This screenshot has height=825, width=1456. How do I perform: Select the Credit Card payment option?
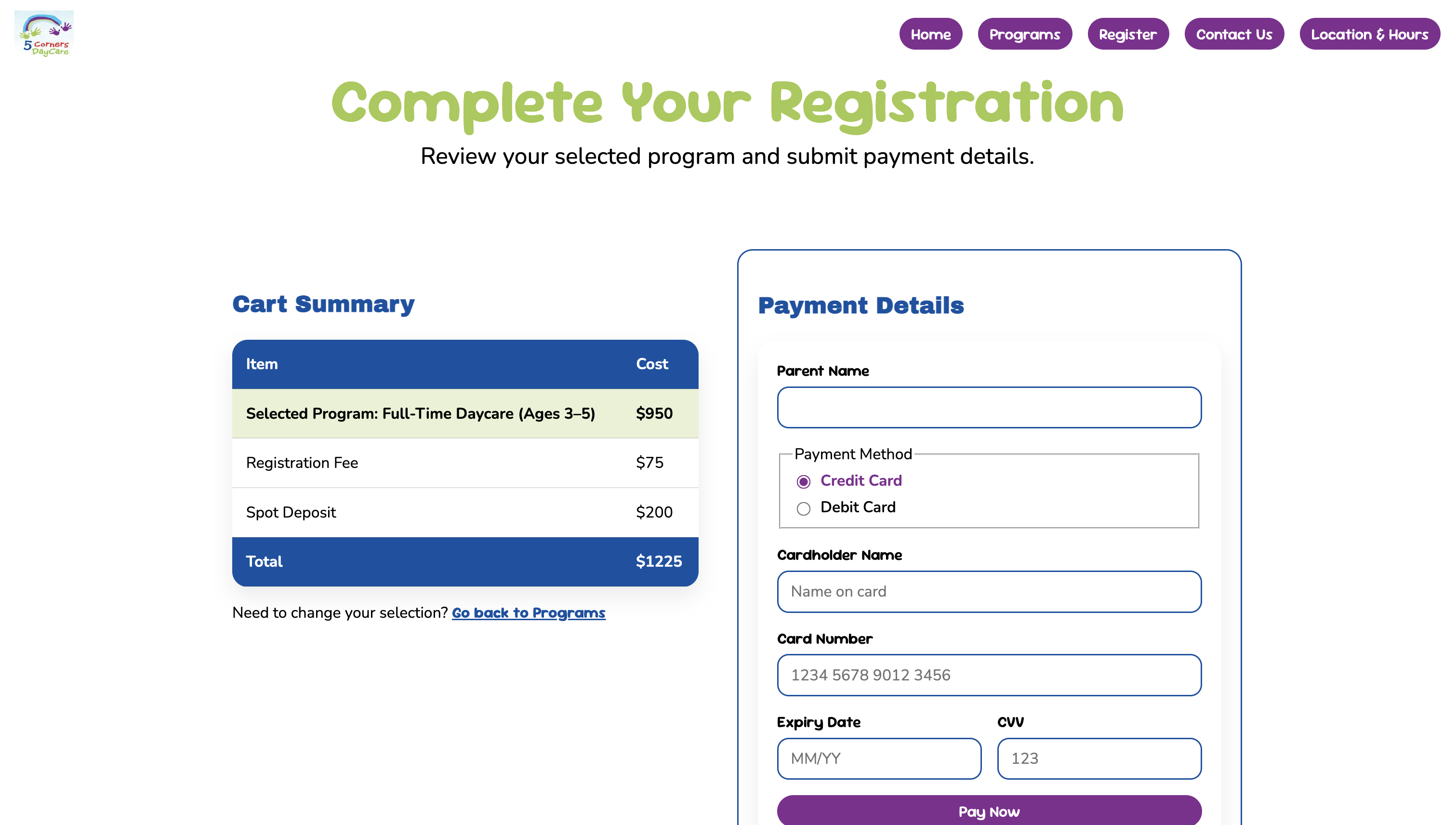point(804,481)
